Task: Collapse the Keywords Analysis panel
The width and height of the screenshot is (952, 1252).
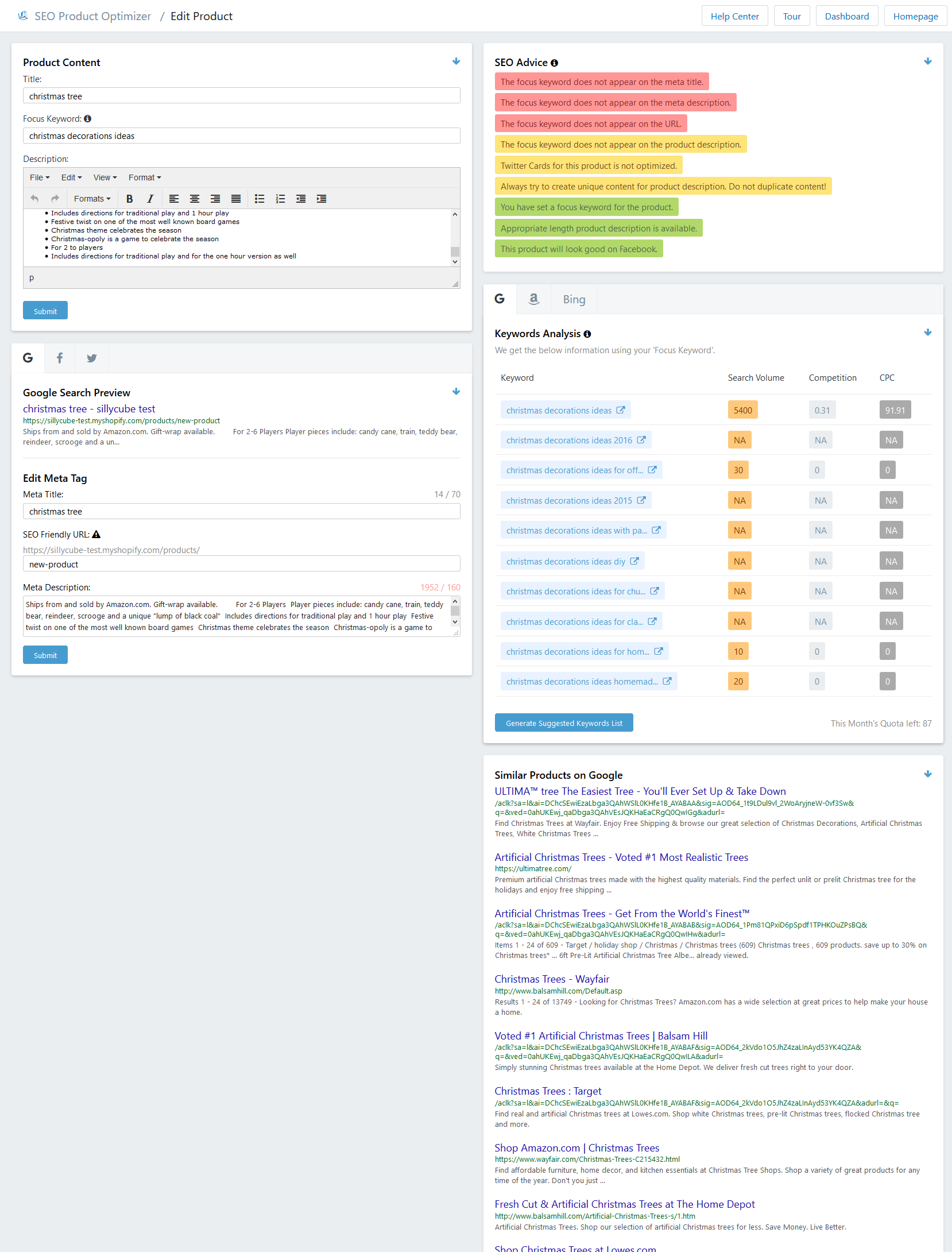Action: click(x=928, y=333)
